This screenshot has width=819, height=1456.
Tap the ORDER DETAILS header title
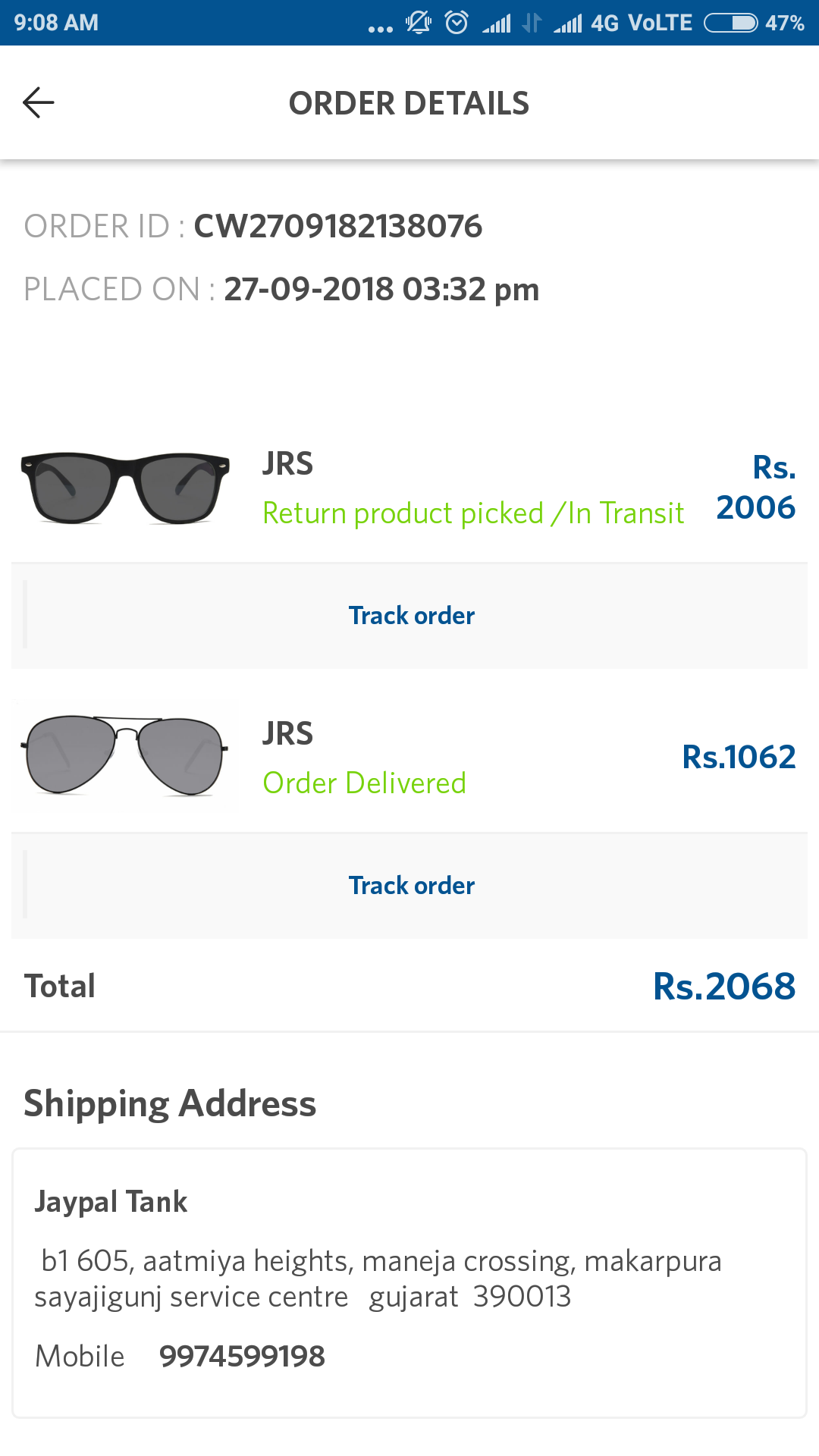(409, 103)
